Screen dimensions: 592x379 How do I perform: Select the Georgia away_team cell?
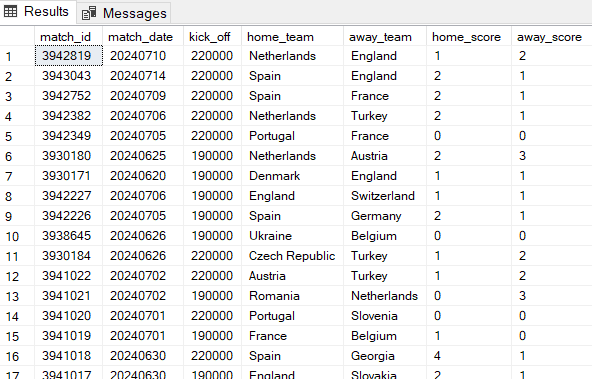click(x=385, y=356)
